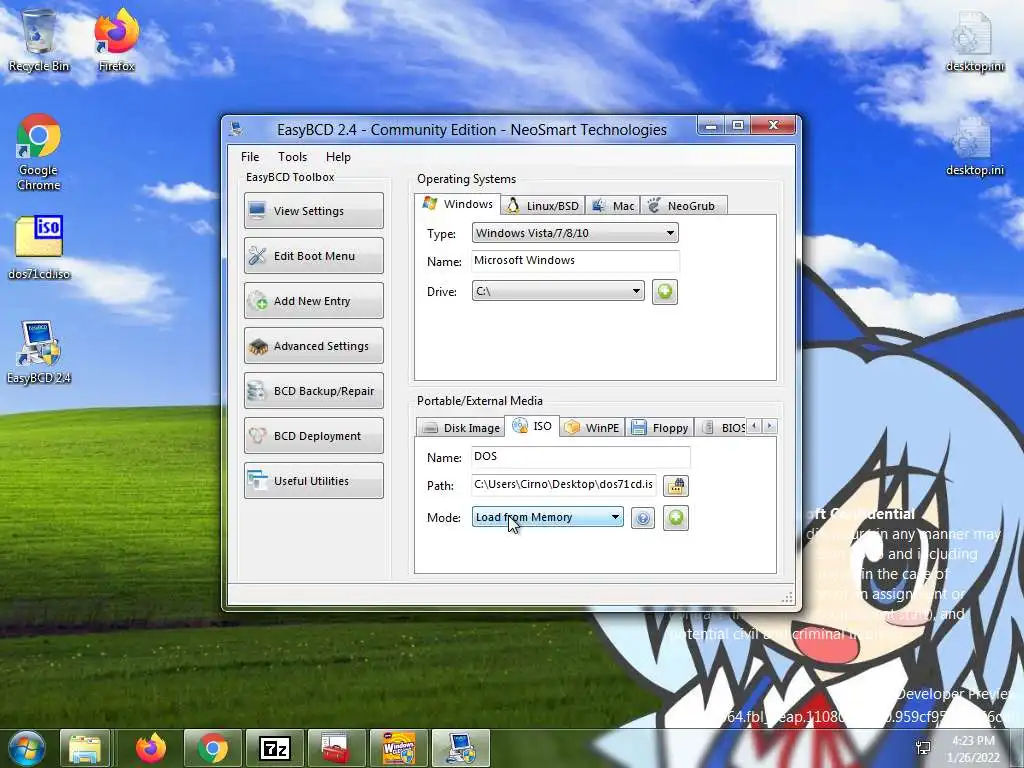
Task: Switch to the BIOS tab
Action: (722, 428)
